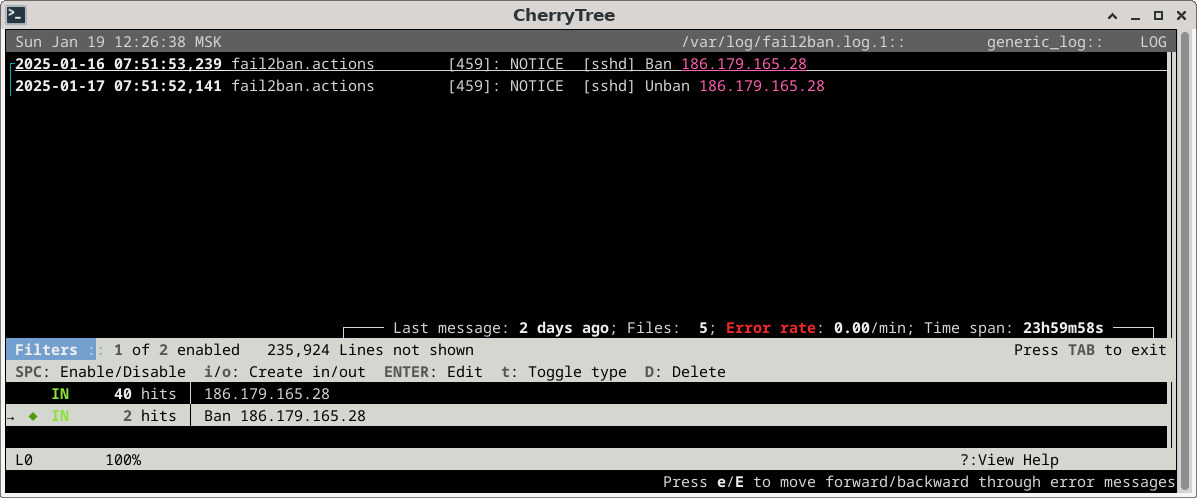
Task: Click the green diamond enabled-filter marker
Action: (x=33, y=416)
